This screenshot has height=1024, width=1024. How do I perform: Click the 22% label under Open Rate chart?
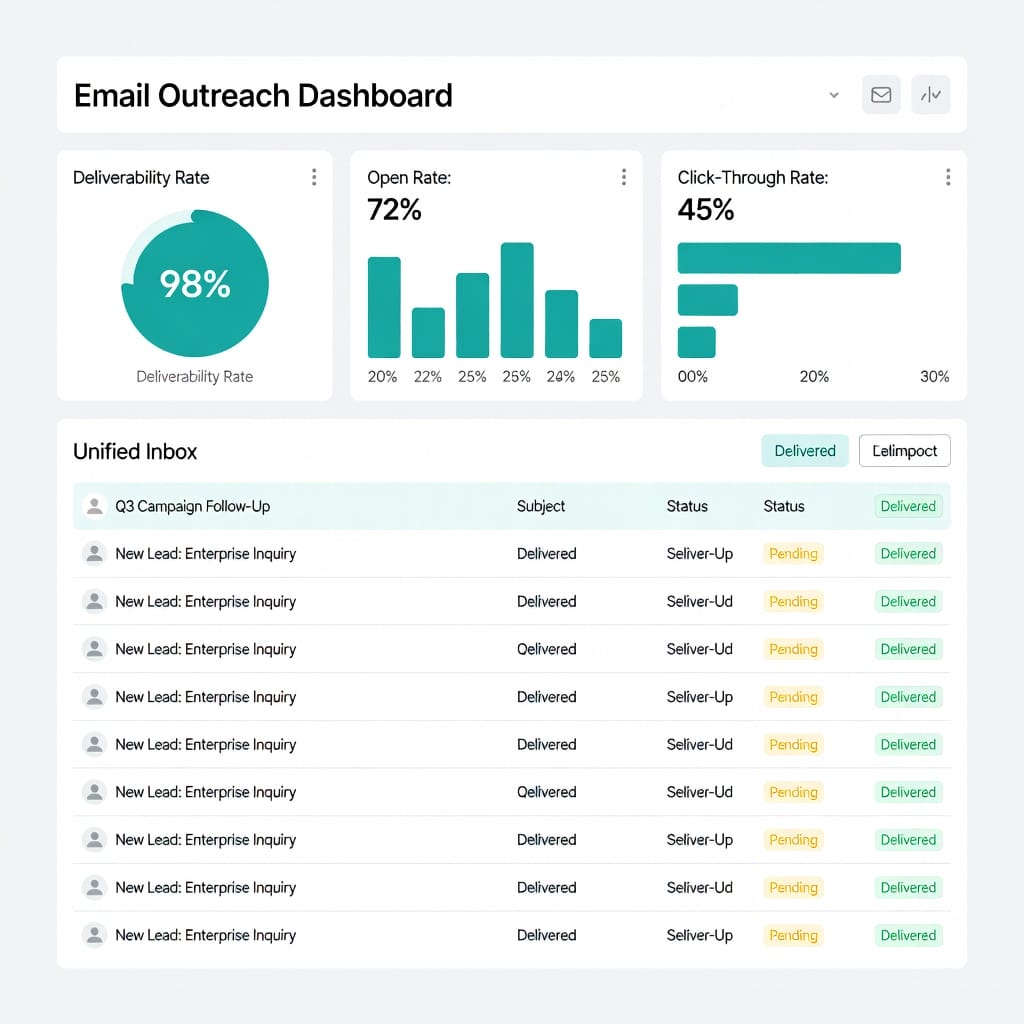tap(428, 377)
